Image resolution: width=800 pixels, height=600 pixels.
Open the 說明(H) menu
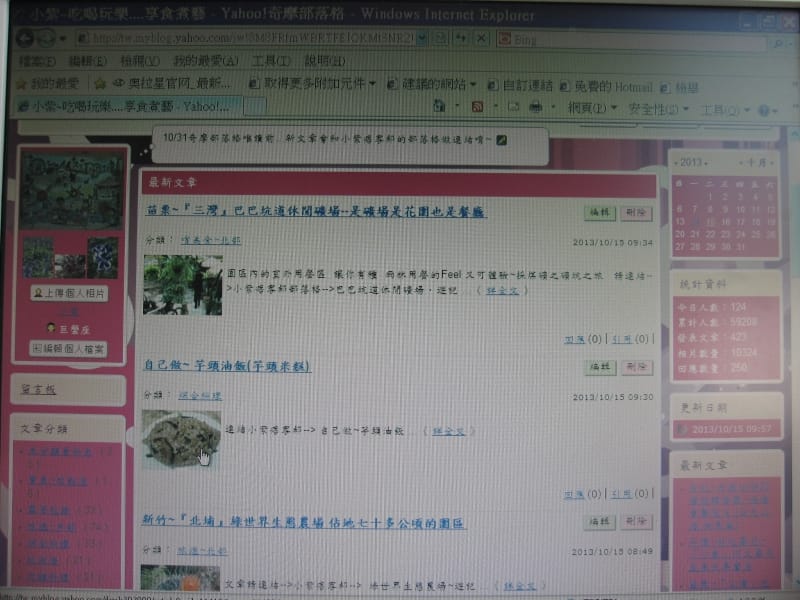pos(324,62)
